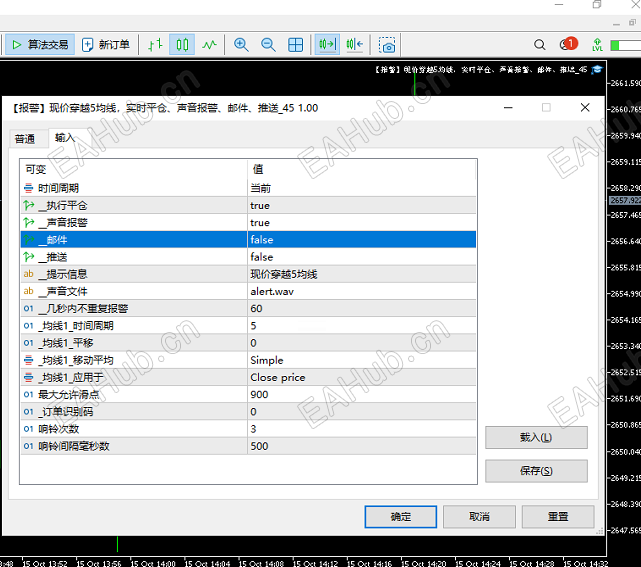Image resolution: width=641 pixels, height=567 pixels.
Task: Reset inputs with the 重置 button
Action: pyautogui.click(x=558, y=517)
